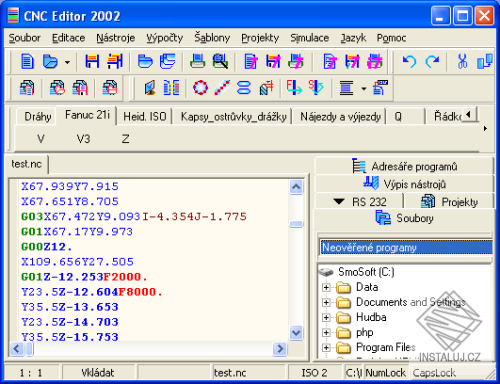This screenshot has width=500, height=384.
Task: Click the editor vertical scrollbar down arrow
Action: [x=296, y=333]
